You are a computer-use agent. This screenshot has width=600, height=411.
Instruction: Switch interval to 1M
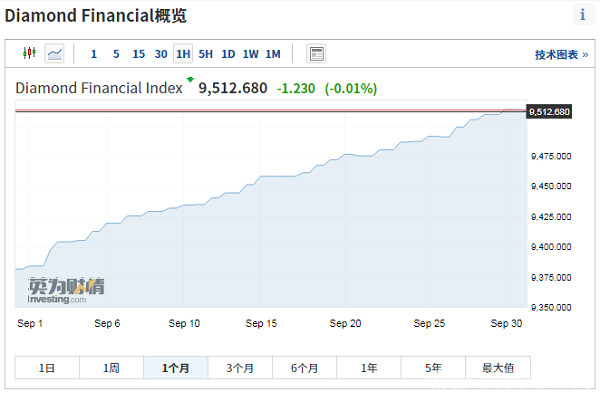tap(273, 54)
